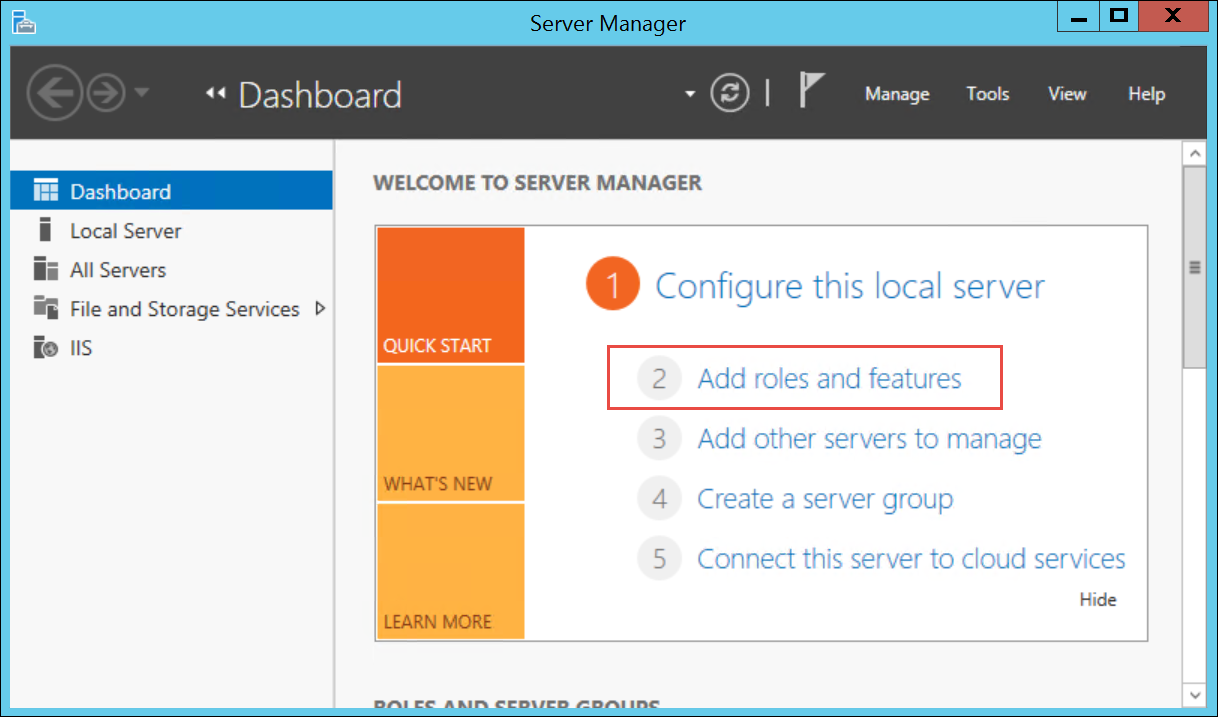Viewport: 1218px width, 717px height.
Task: Click the refresh dashboard icon
Action: pos(730,94)
